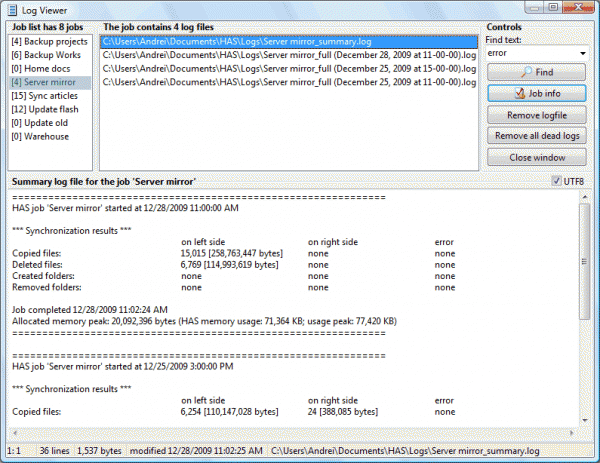Select the December 28, 2009 at 11-00-00 log
This screenshot has width=600, height=463.
(x=289, y=55)
